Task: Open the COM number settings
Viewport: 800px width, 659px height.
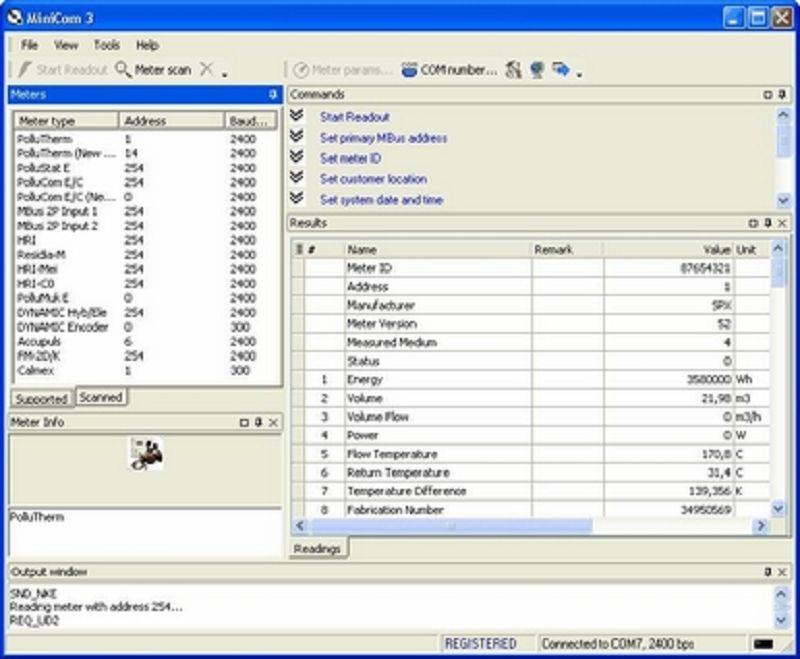Action: point(448,70)
